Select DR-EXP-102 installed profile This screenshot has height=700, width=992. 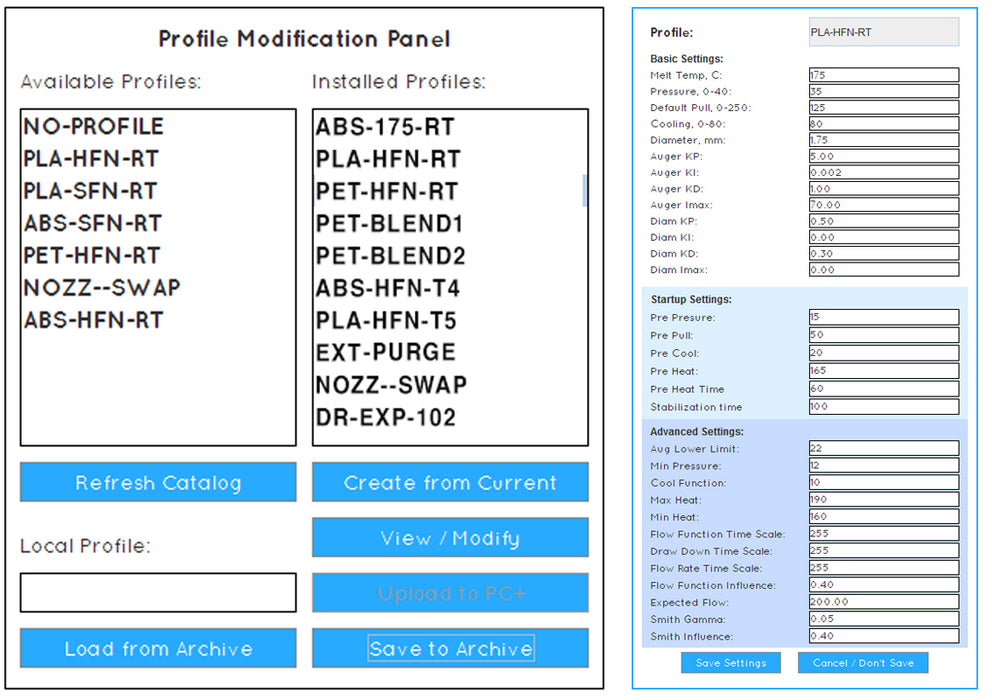[386, 418]
